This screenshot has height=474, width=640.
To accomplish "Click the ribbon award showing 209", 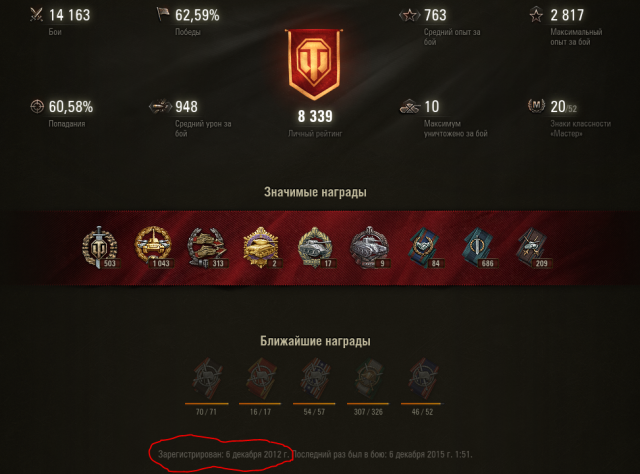I will (533, 247).
